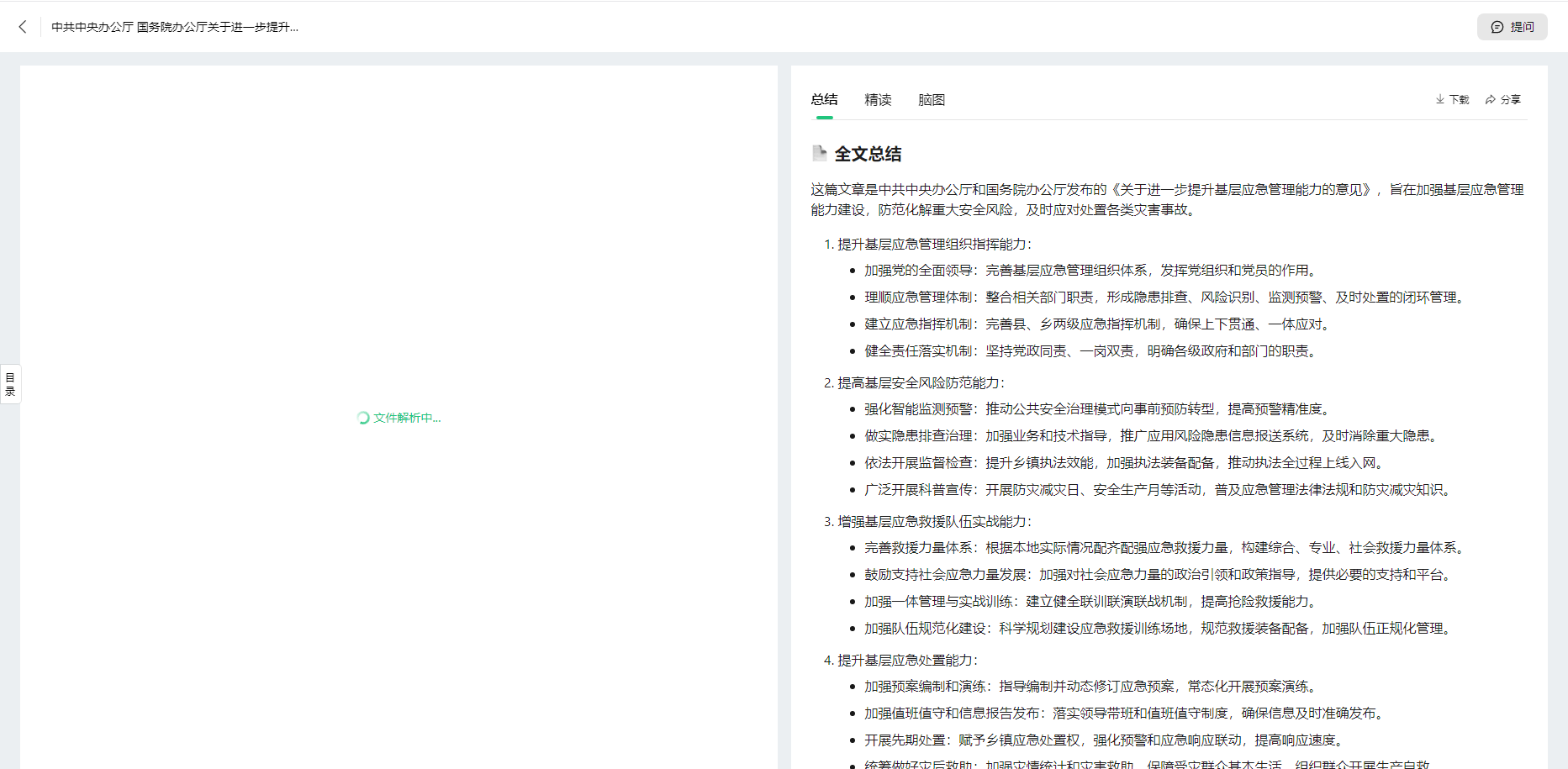The height and width of the screenshot is (769, 1568).
Task: Click bullet 开展先期处置
Action: [x=1105, y=740]
